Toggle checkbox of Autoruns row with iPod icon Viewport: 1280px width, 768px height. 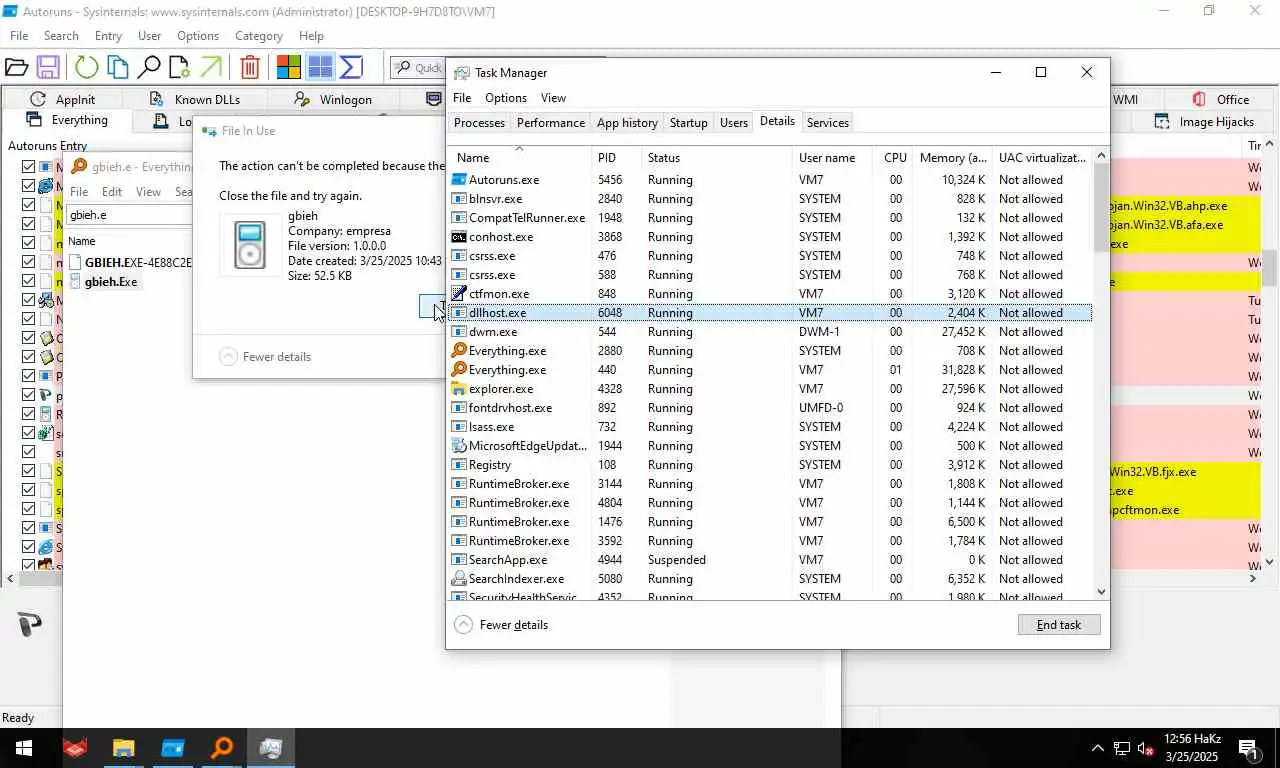point(29,414)
